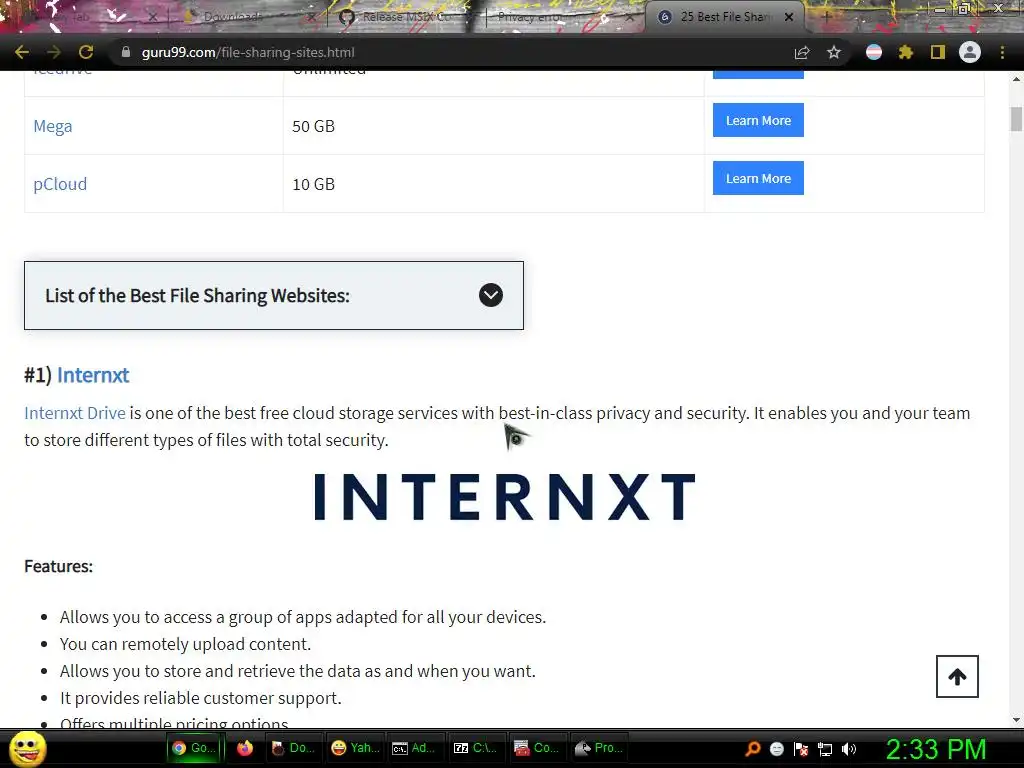1024x768 pixels.
Task: Open the pCloud link in table
Action: click(x=60, y=184)
